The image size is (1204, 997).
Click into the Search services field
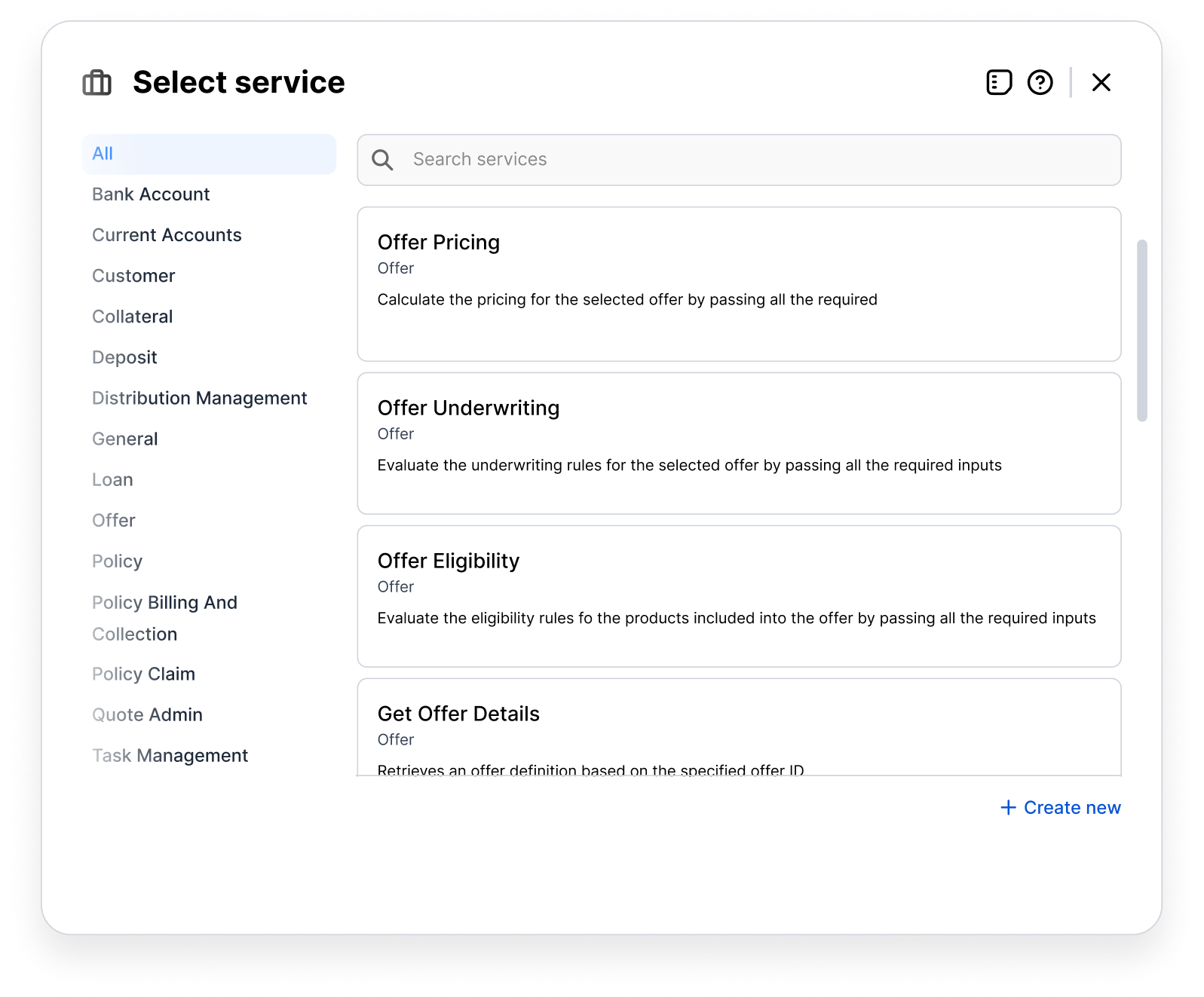point(754,160)
